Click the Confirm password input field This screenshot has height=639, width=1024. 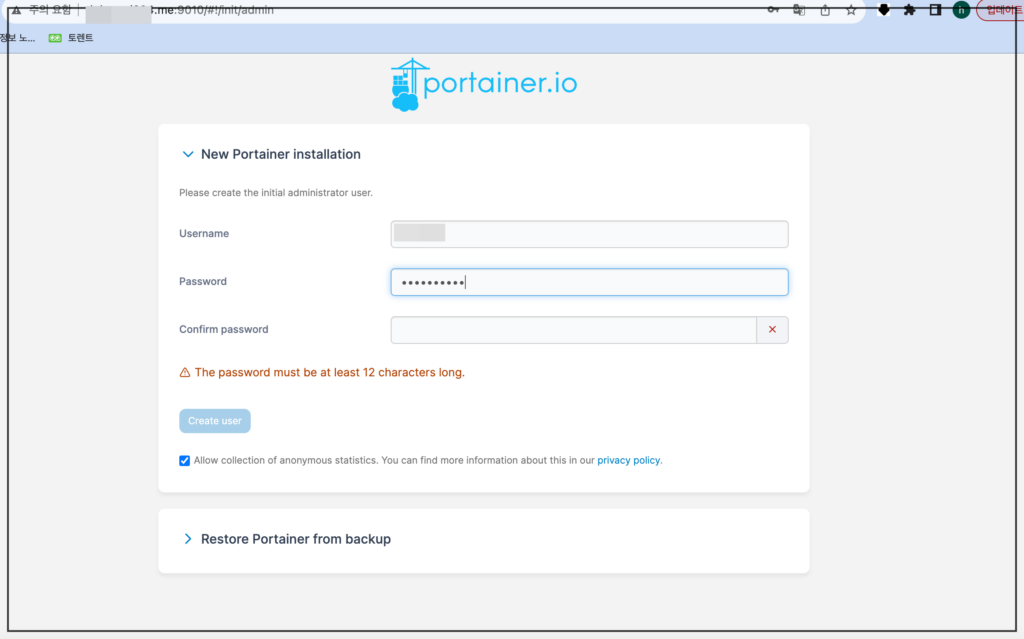coord(573,330)
